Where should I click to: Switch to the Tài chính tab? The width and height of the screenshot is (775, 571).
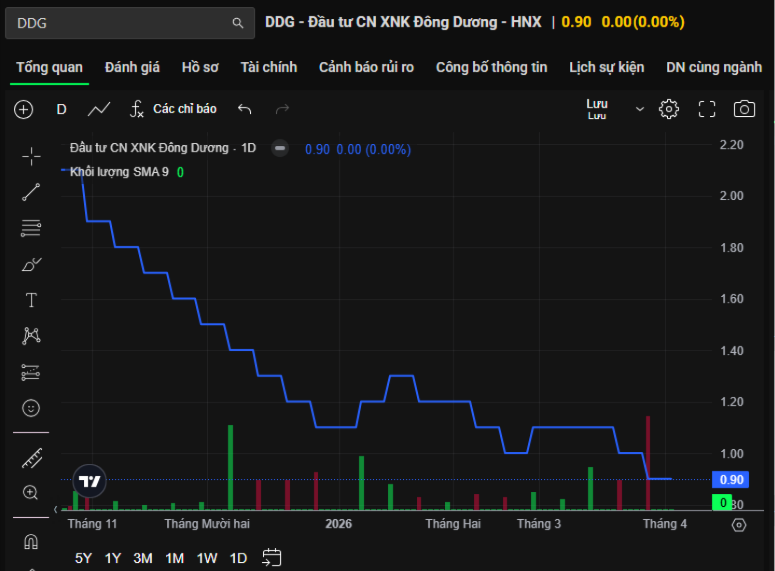click(268, 67)
